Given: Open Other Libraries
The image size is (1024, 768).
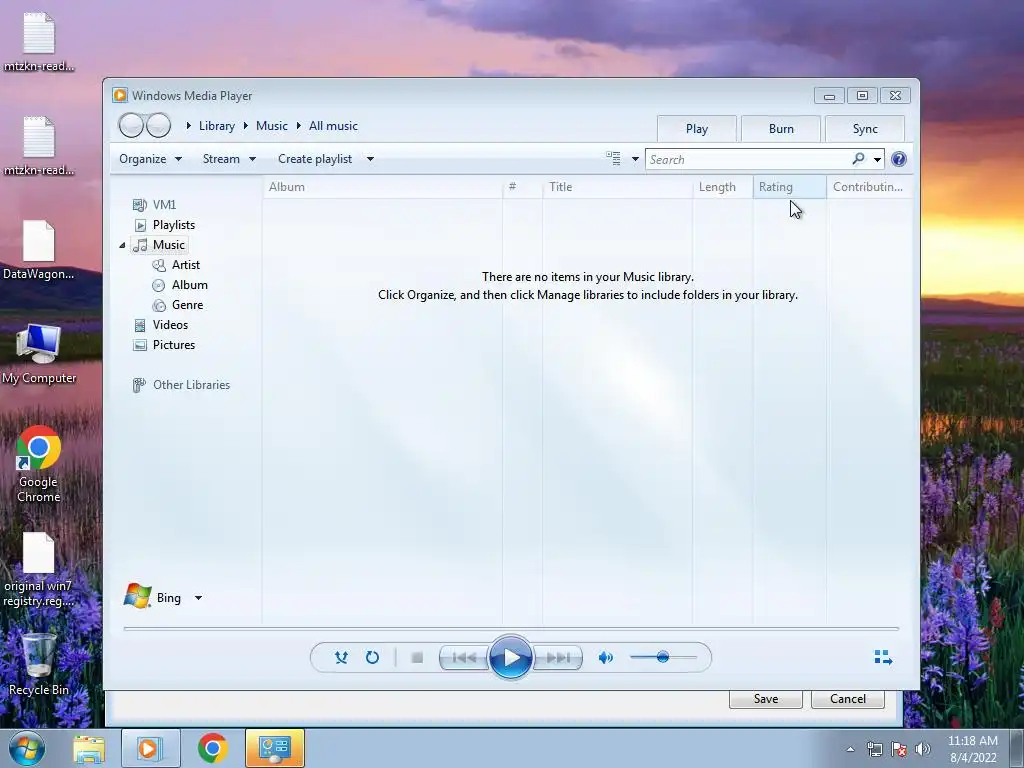Looking at the screenshot, I should pyautogui.click(x=182, y=385).
